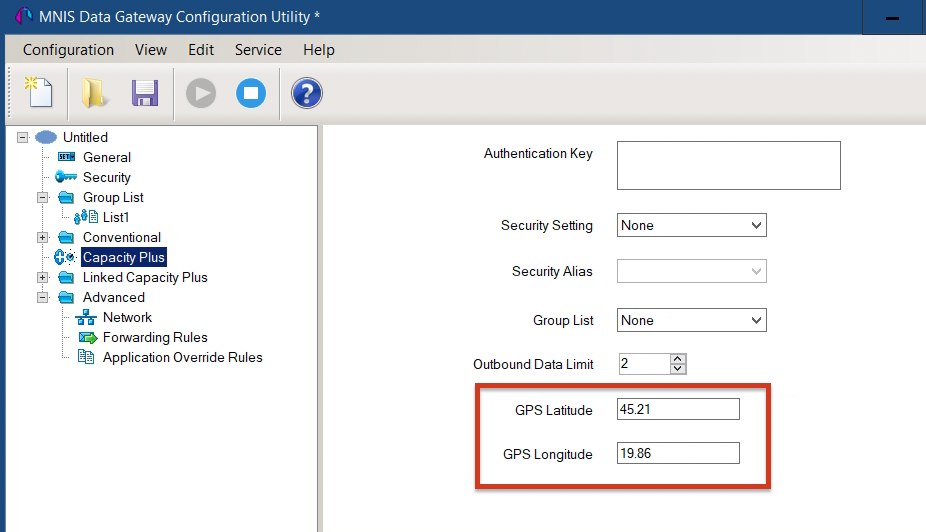Expand the Linked Capacity Plus node
Viewport: 926px width, 532px height.
[43, 278]
